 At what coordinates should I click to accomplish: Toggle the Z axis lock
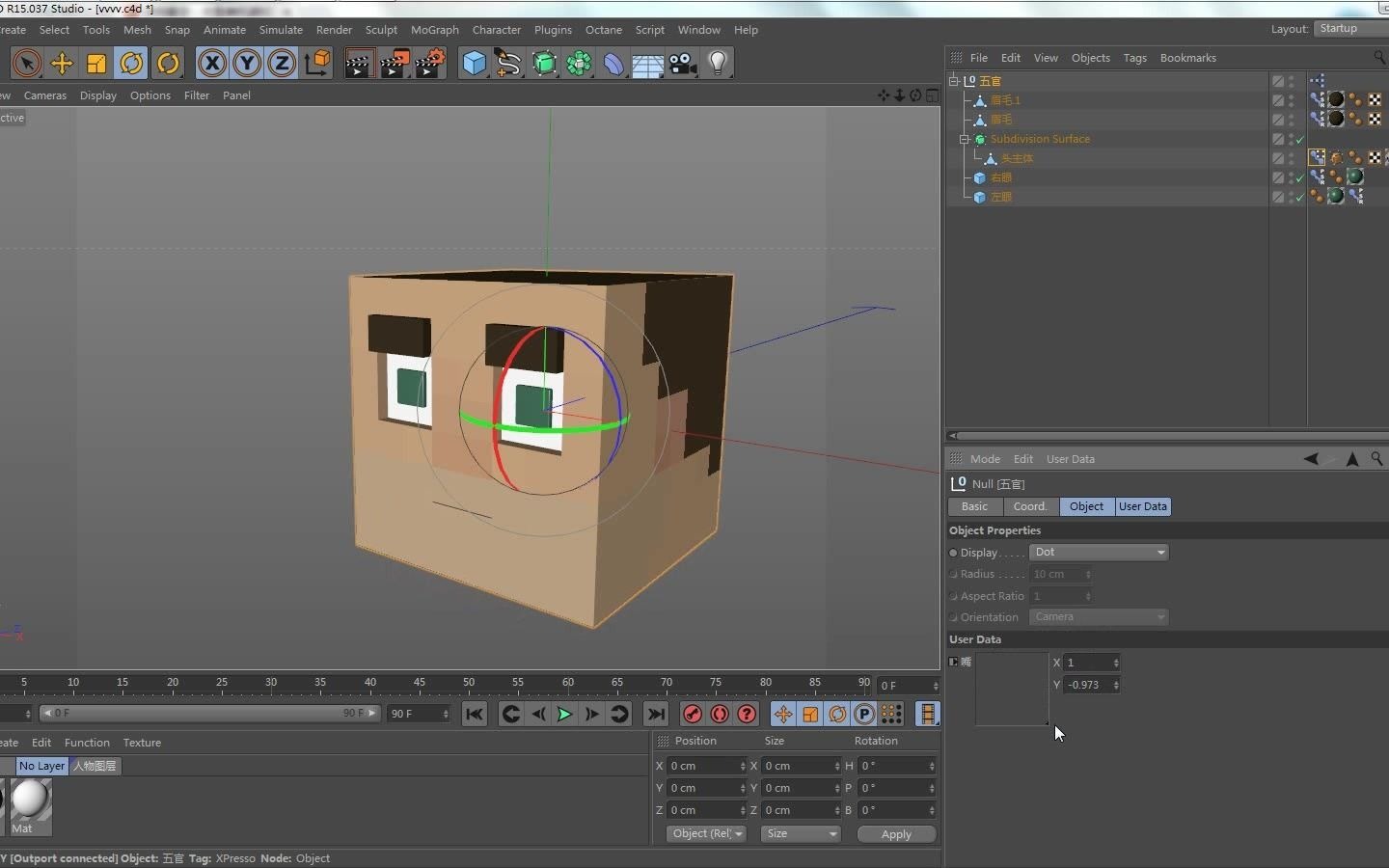(x=282, y=64)
